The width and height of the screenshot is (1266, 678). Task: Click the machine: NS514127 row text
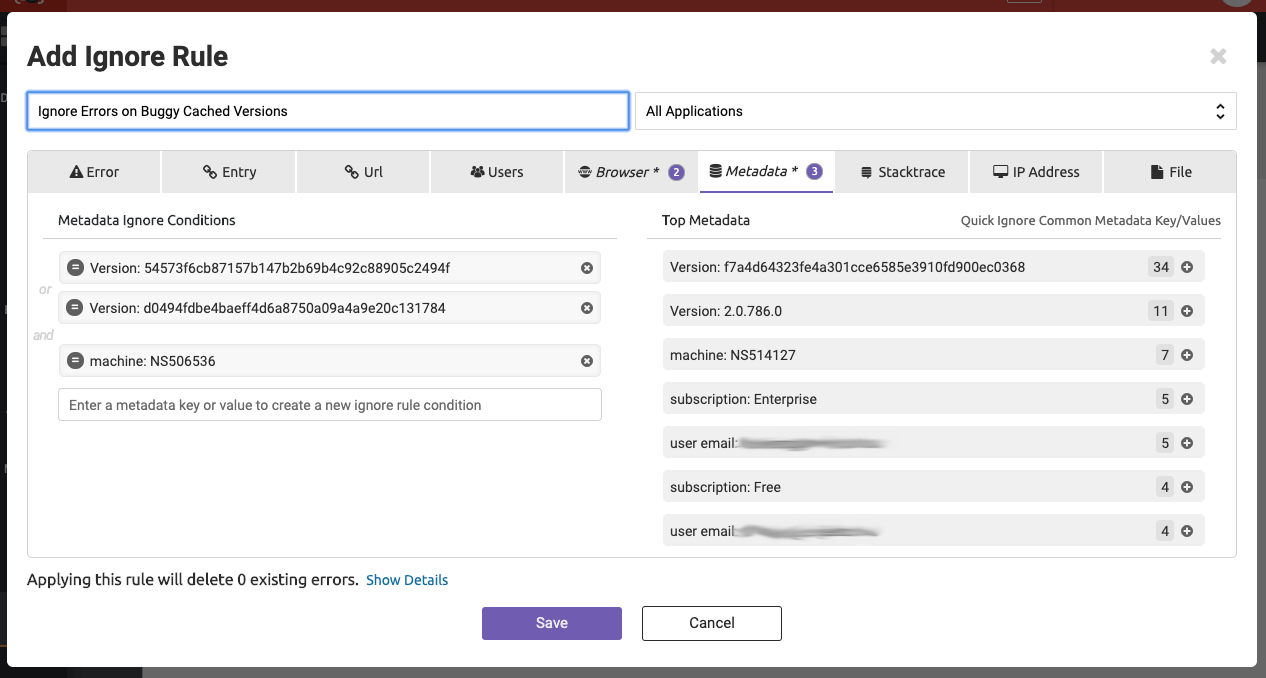(733, 355)
